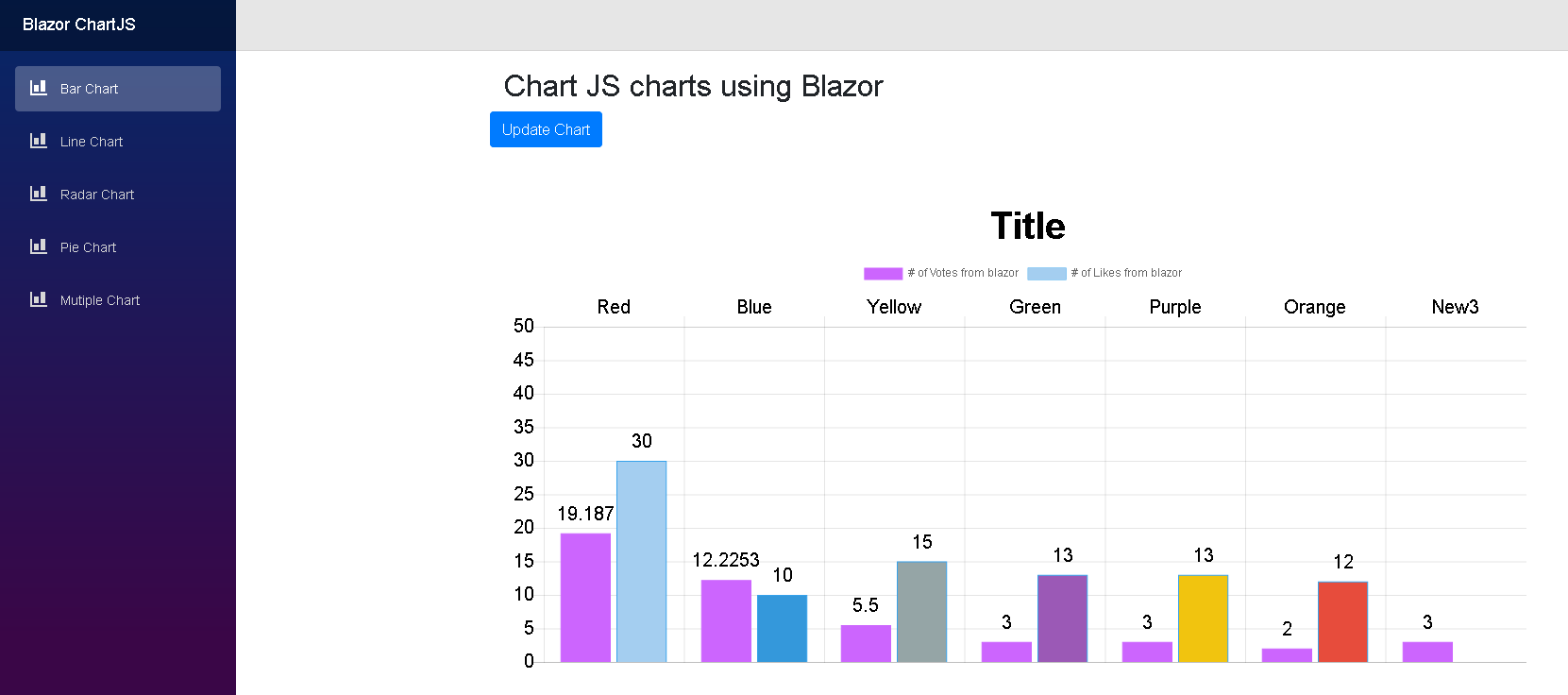
Task: Toggle the Likes from blazor legend swatch
Action: pos(1046,274)
